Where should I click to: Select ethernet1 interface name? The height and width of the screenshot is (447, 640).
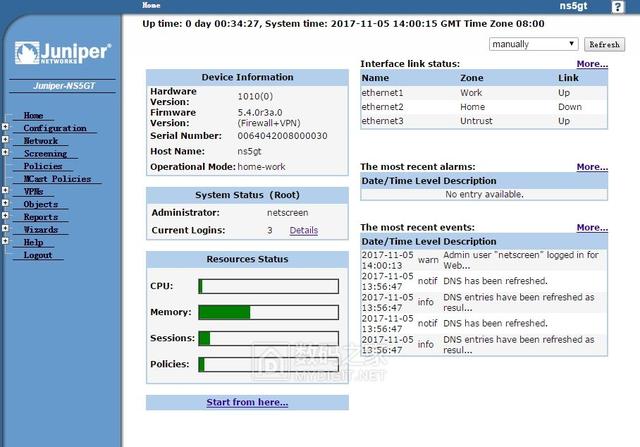(382, 93)
